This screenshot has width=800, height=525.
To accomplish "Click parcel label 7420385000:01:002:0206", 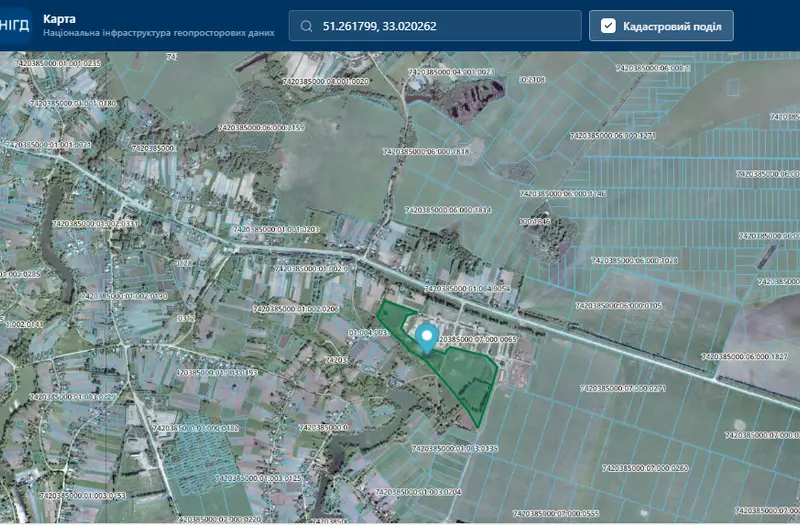I will tap(295, 309).
